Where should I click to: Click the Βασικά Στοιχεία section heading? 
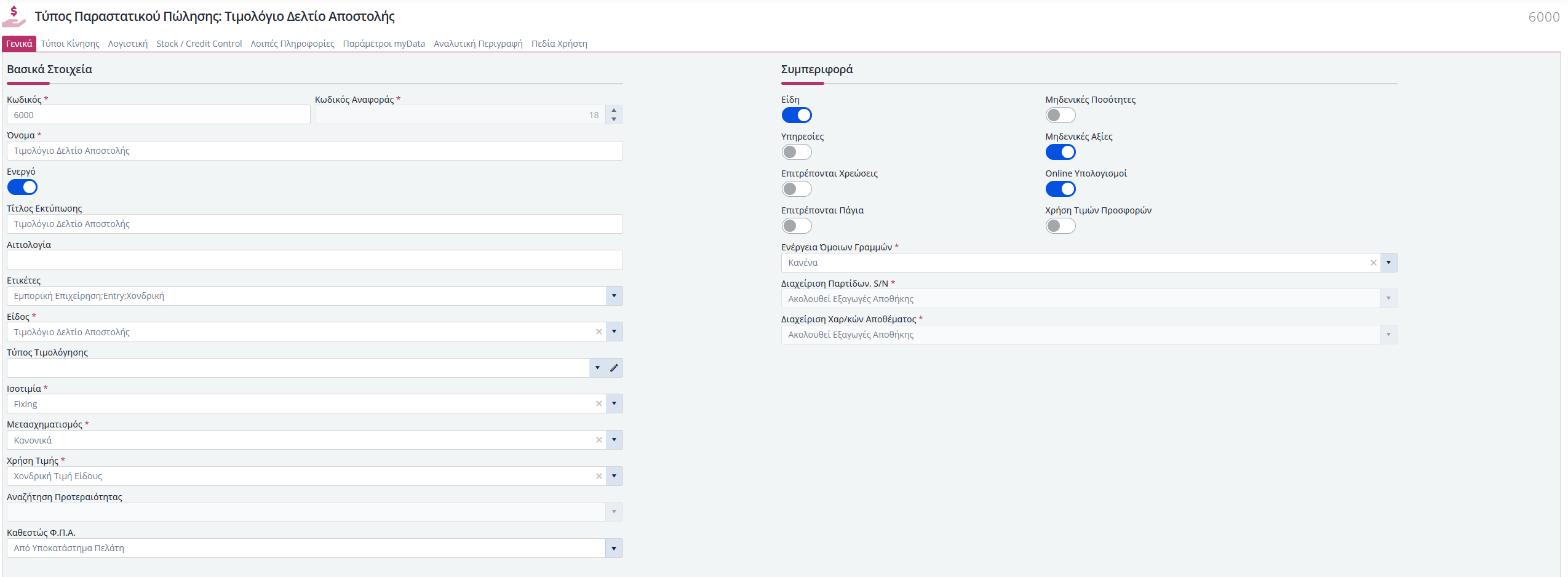[x=49, y=70]
